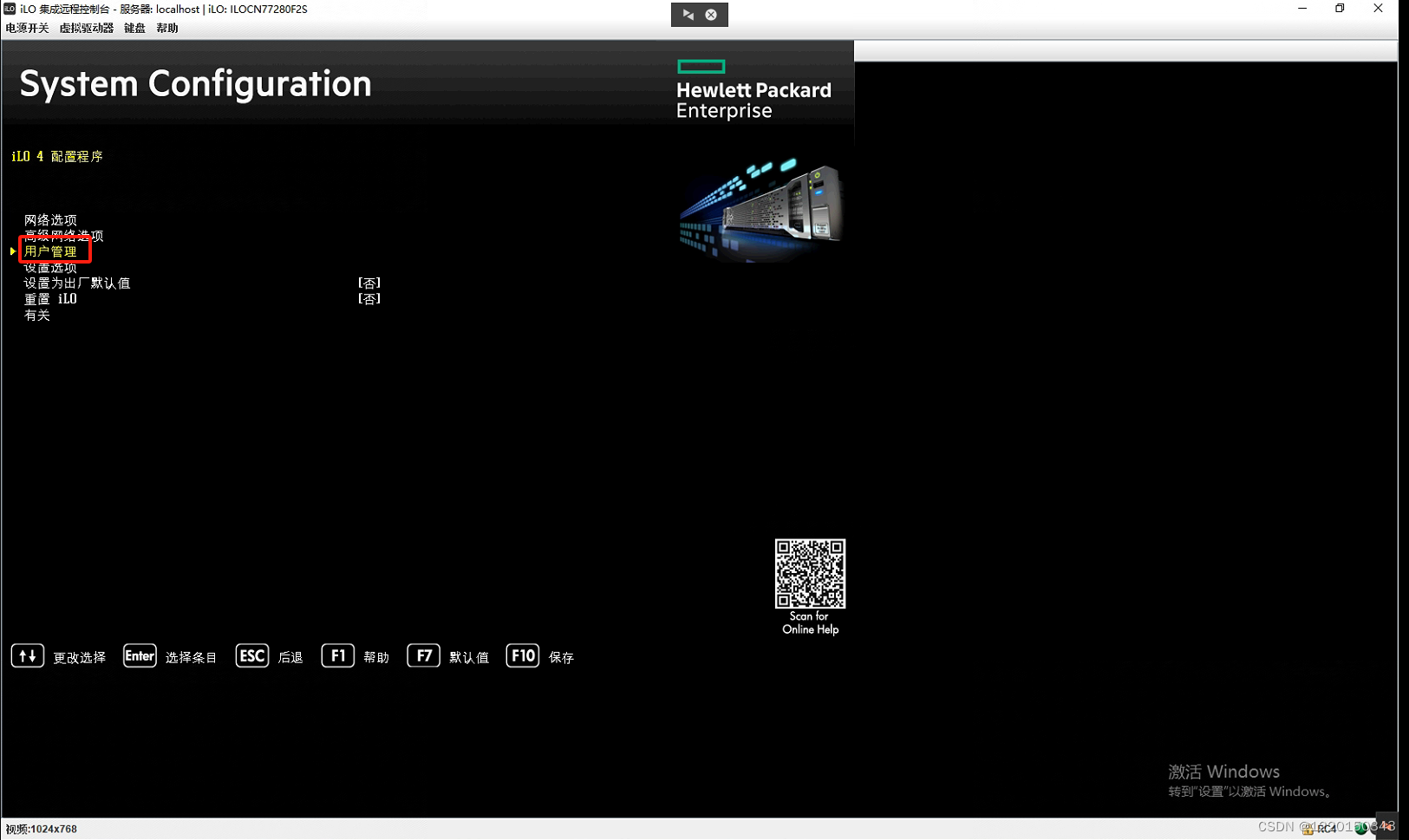
Task: Select the 有关 about entry
Action: click(x=37, y=316)
